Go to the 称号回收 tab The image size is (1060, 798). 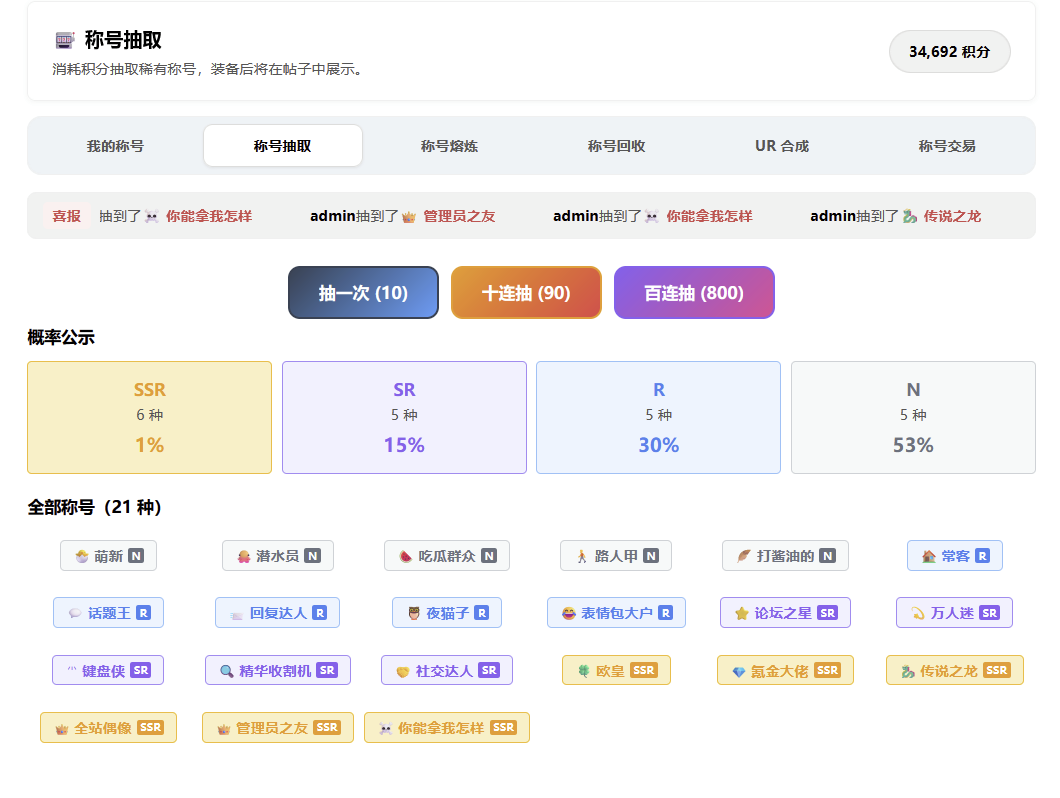pyautogui.click(x=617, y=146)
